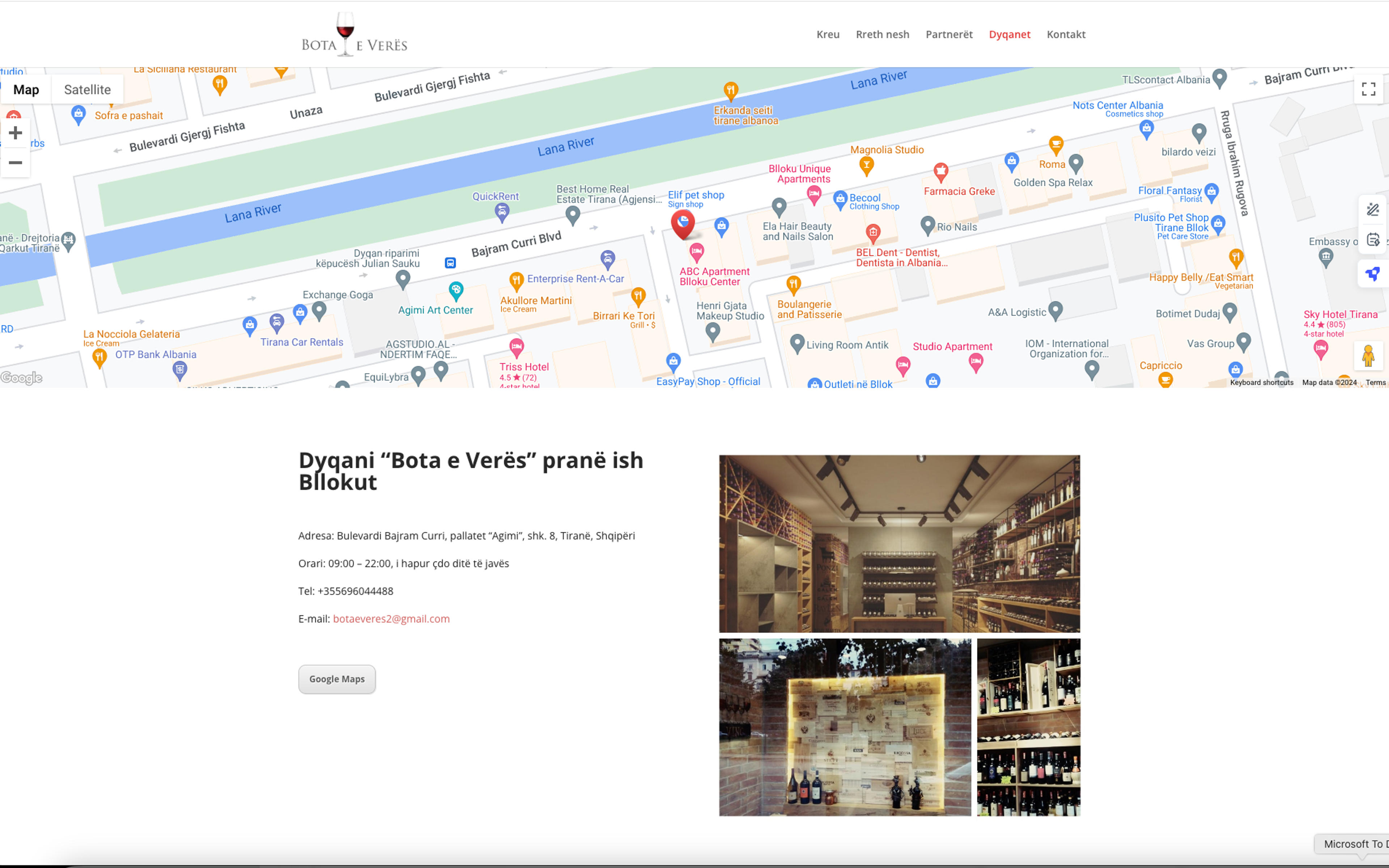Screen dimensions: 1389x868
Task: Click the Enterprise Rent-A-Car label
Action: pos(575,279)
